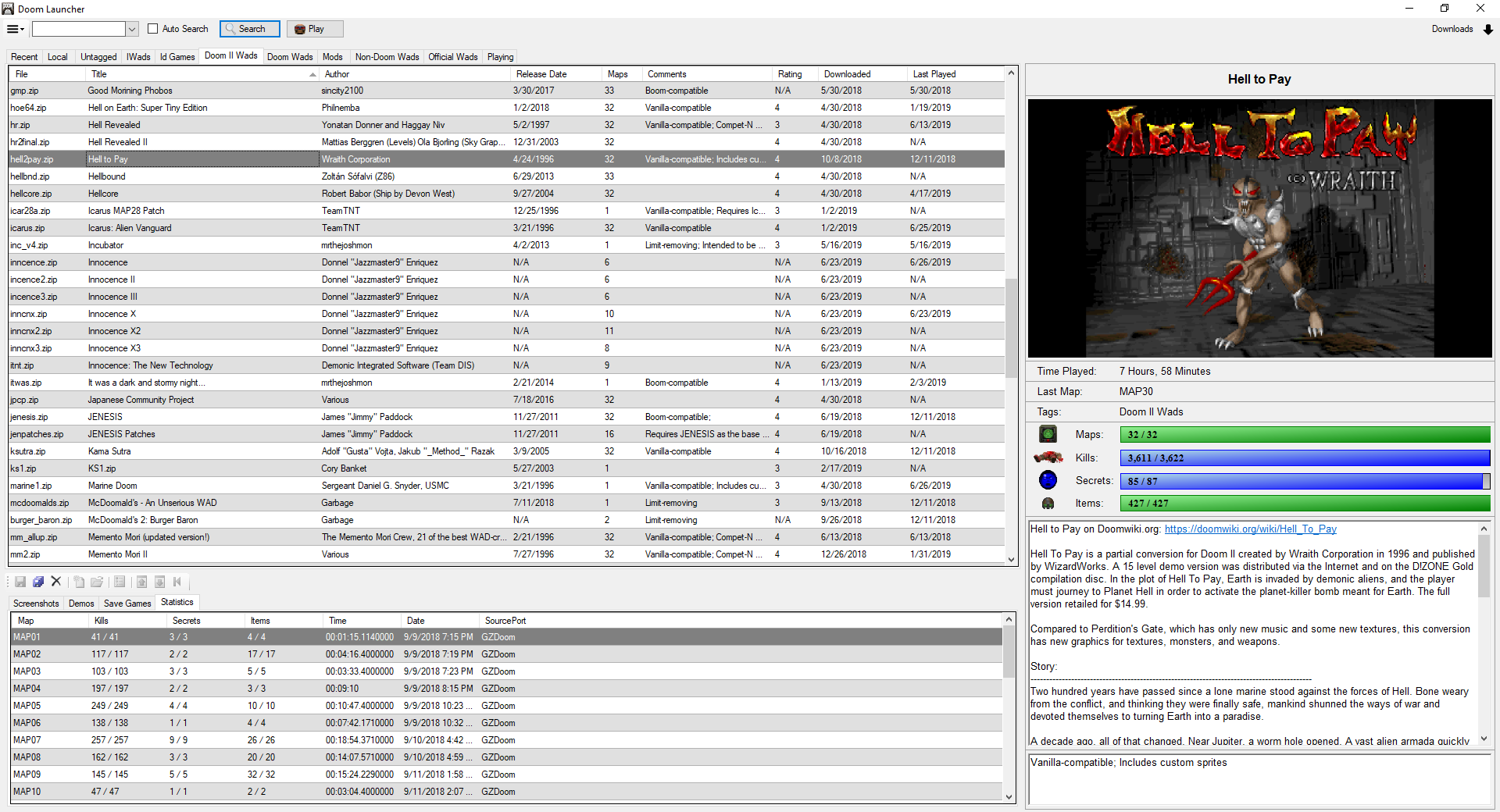Sort by the Release Date column header
Screen dimensions: 1500x812
556,74
